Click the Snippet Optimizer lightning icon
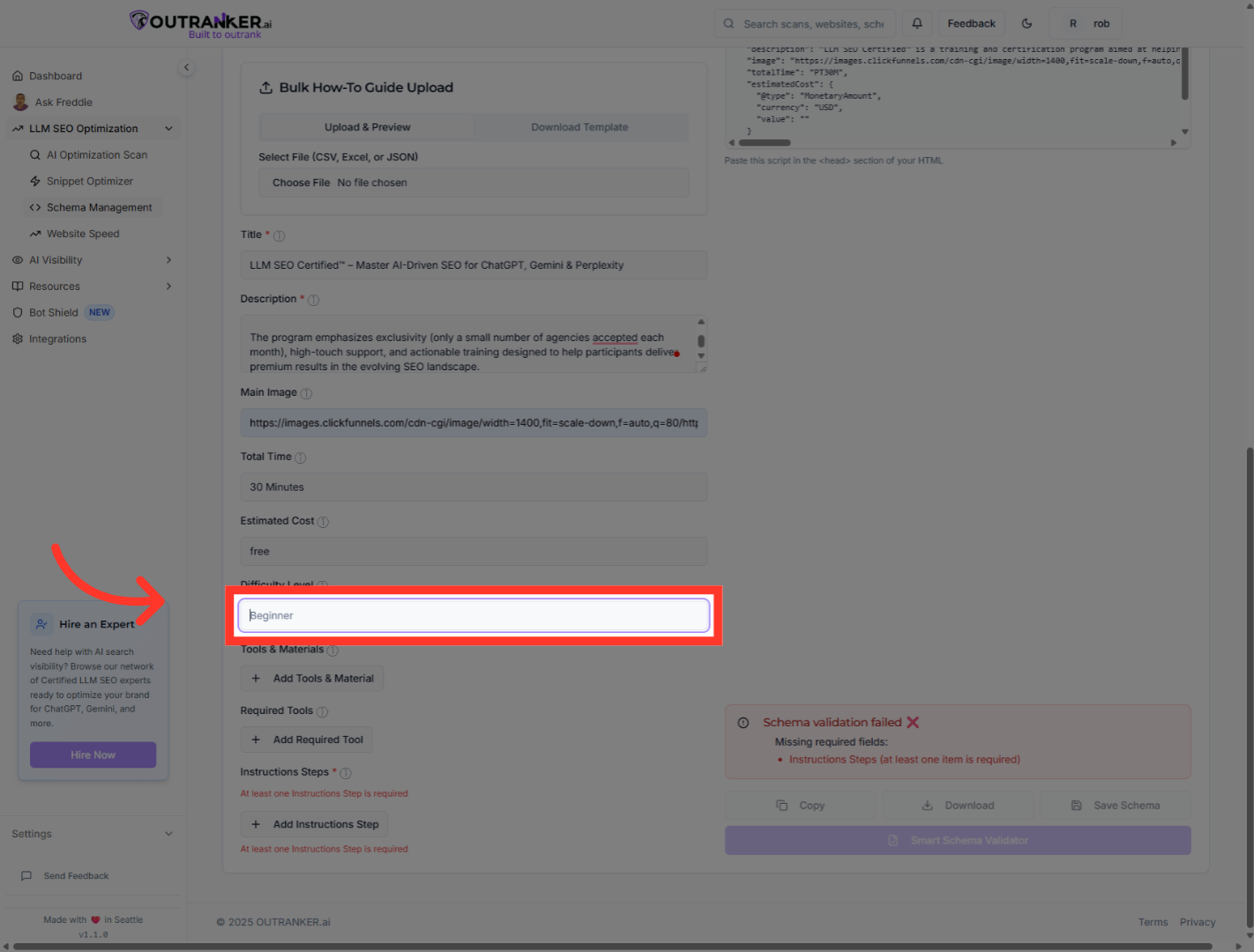 [35, 182]
